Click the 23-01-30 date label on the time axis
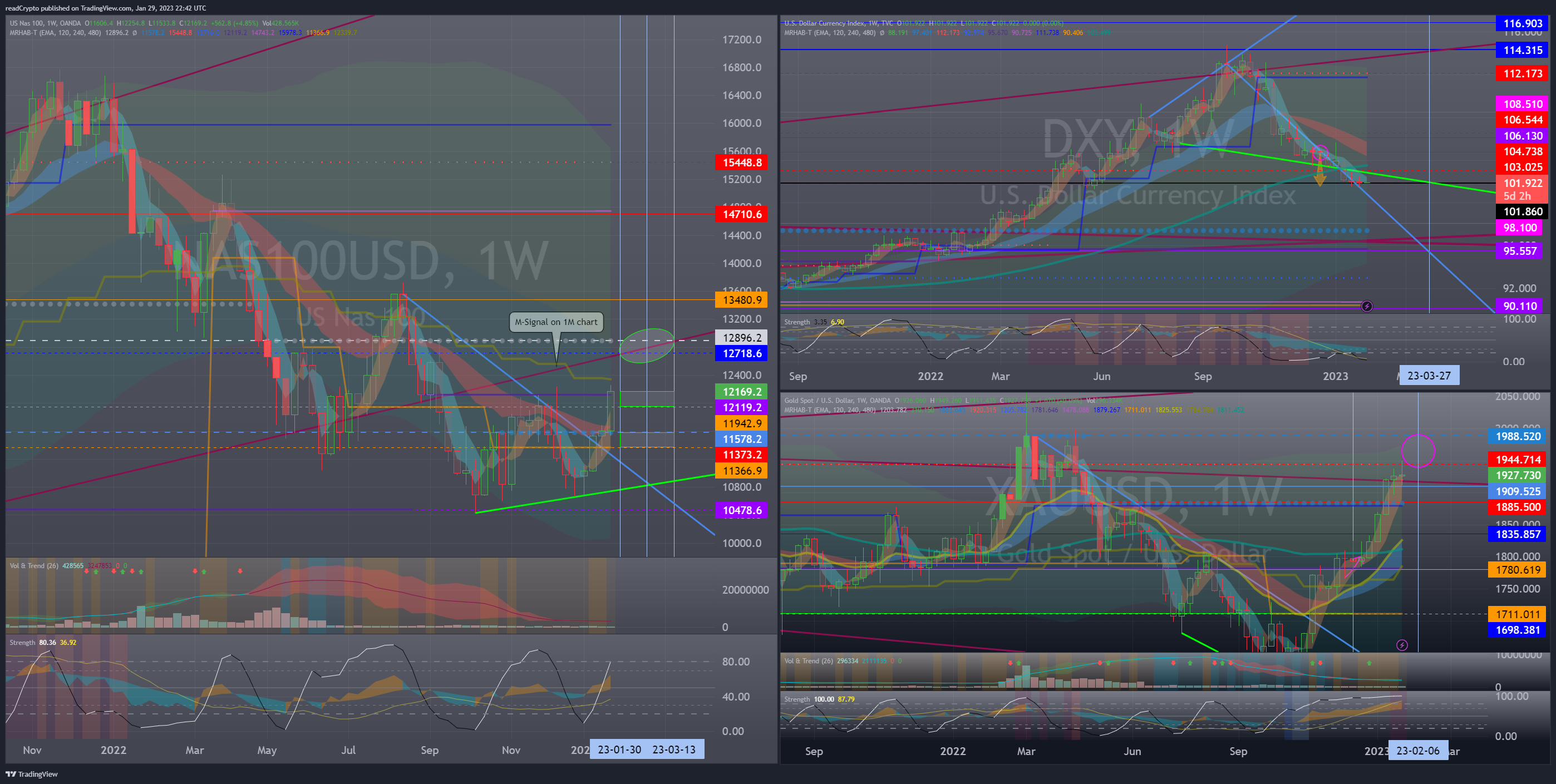 click(619, 749)
